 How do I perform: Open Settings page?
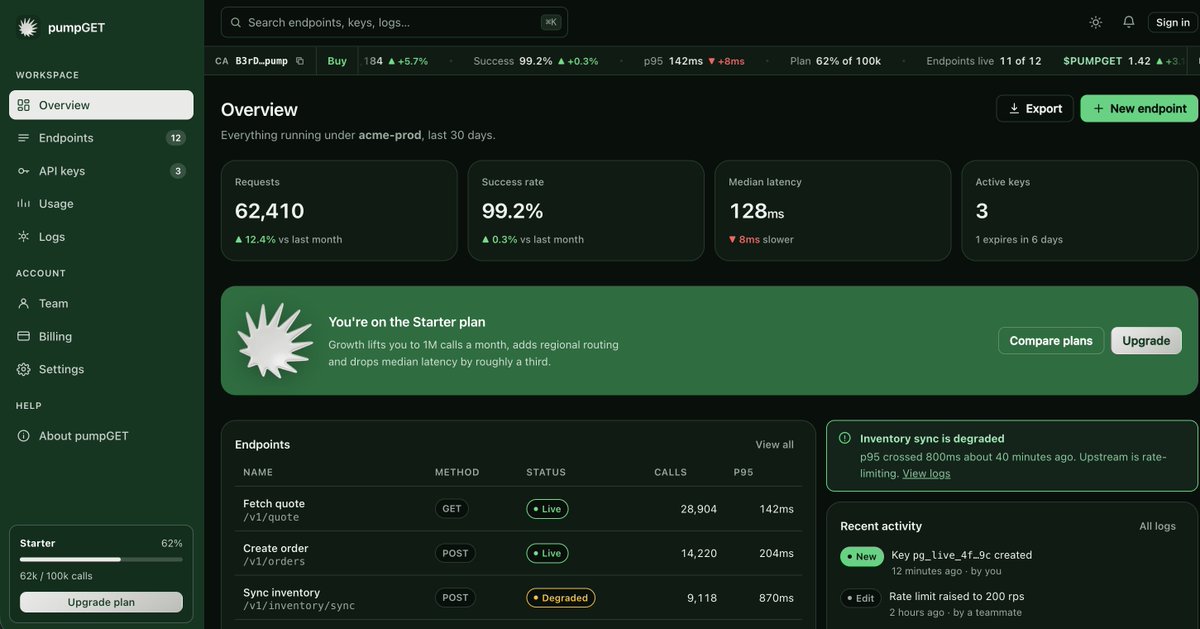click(x=101, y=369)
